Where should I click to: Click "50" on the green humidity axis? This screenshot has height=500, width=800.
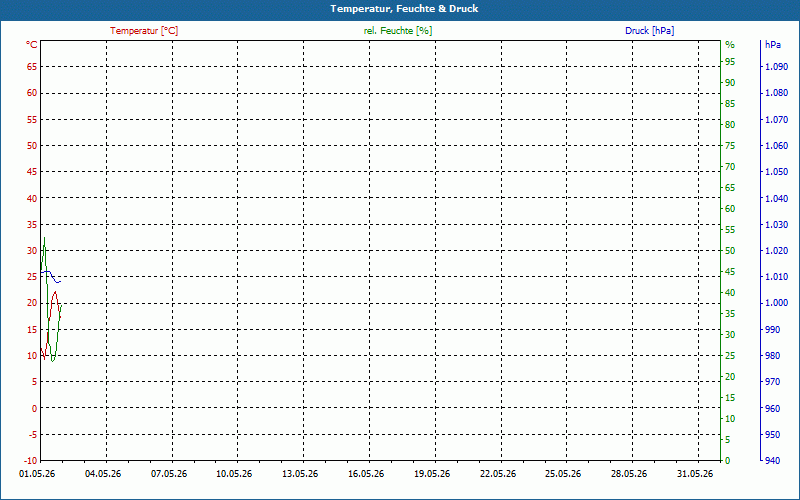[x=730, y=251]
